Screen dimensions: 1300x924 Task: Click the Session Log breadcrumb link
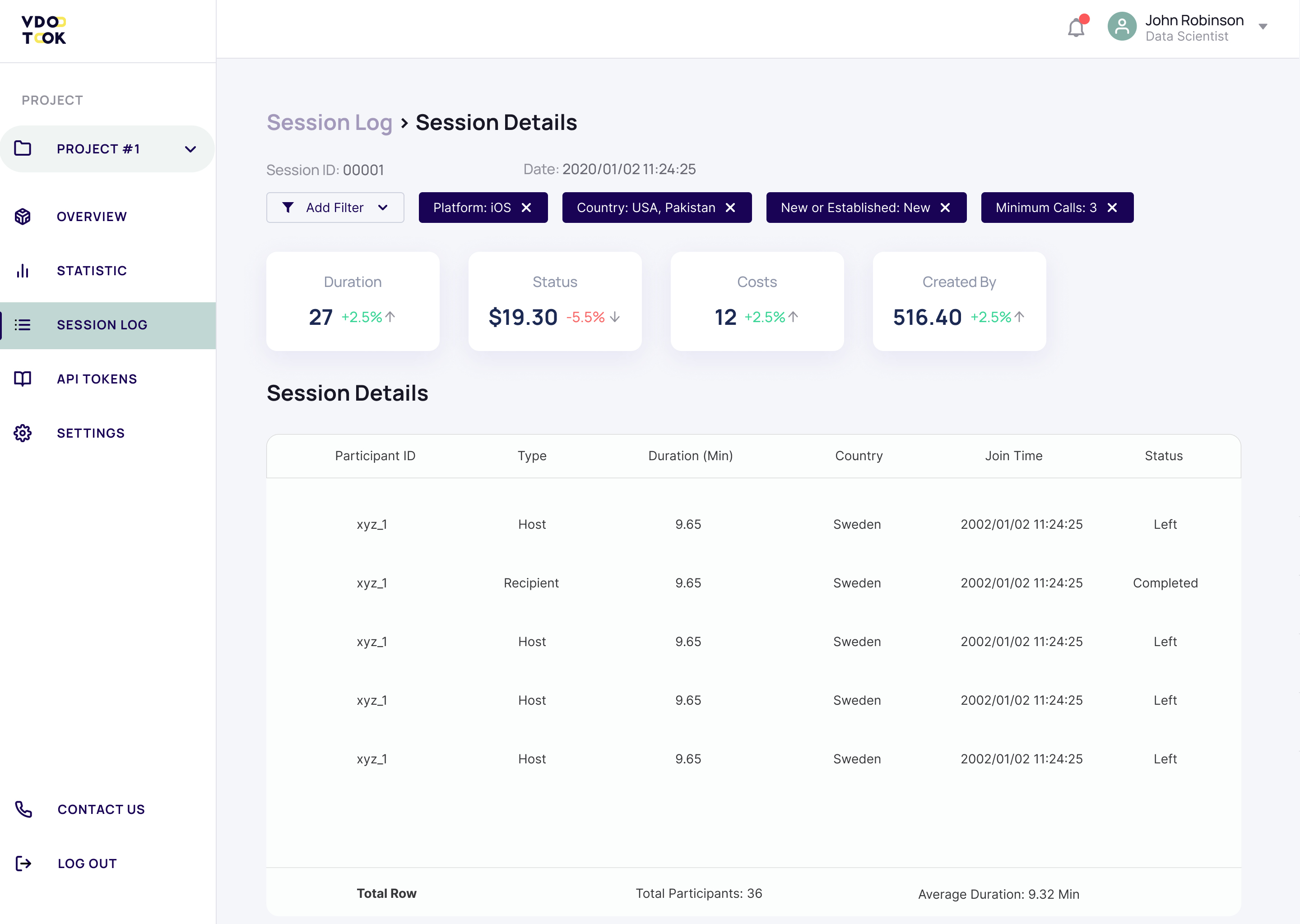[330, 122]
